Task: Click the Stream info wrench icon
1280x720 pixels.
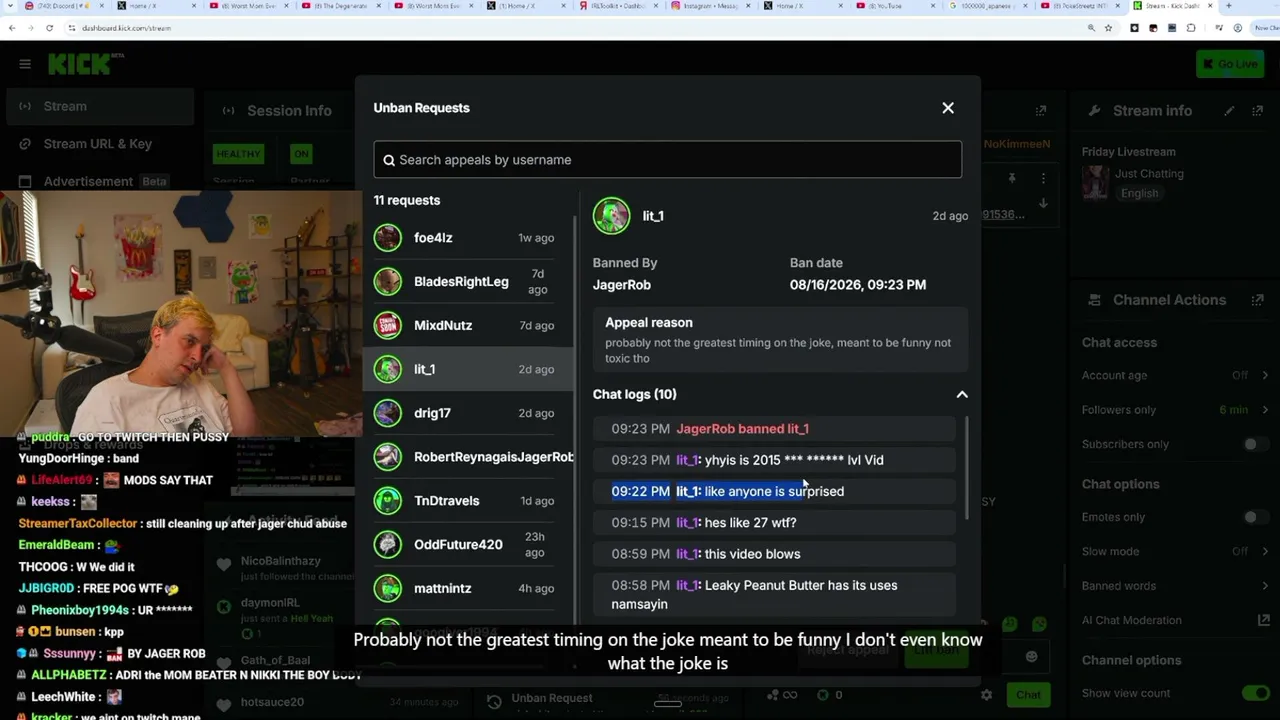Action: [1094, 111]
